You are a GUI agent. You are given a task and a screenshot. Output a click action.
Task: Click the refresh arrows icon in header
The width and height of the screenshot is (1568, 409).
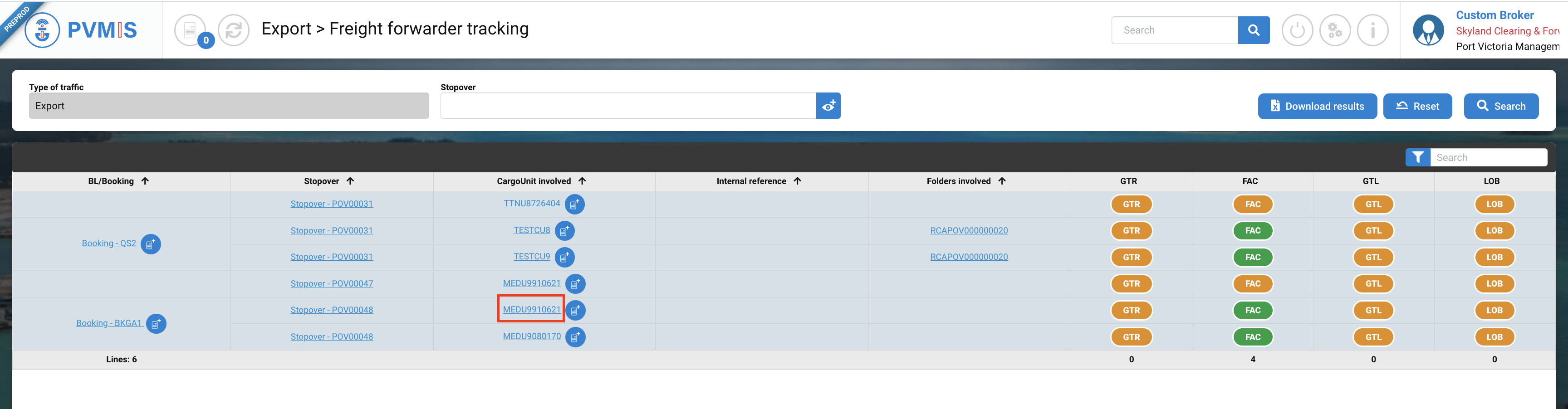coord(234,30)
